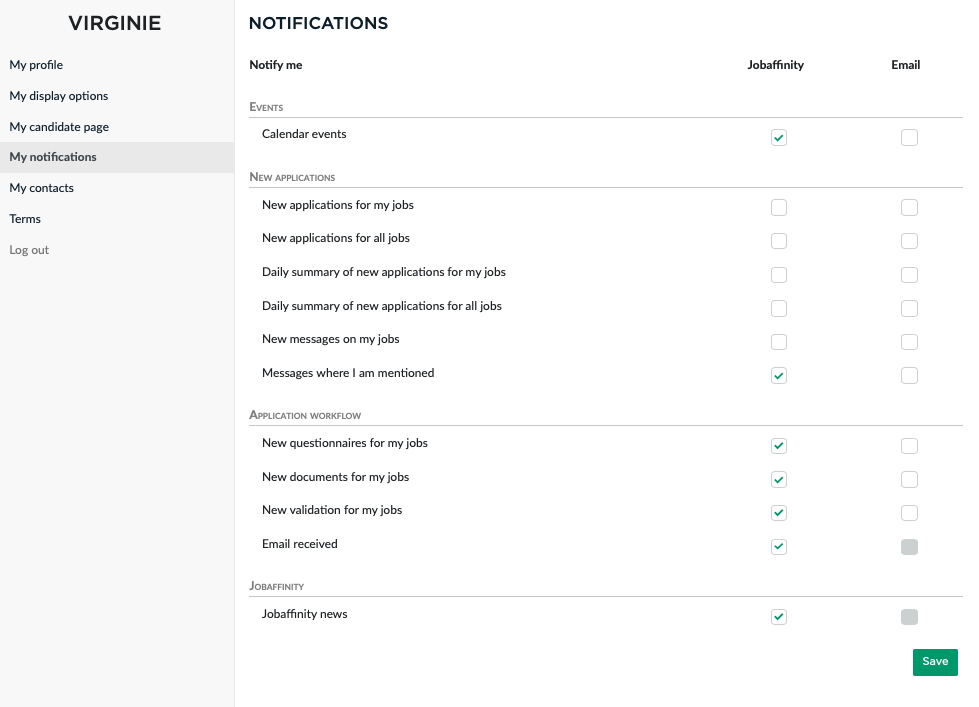Uncheck Jobaffinity for Email received
The height and width of the screenshot is (707, 979).
point(779,547)
